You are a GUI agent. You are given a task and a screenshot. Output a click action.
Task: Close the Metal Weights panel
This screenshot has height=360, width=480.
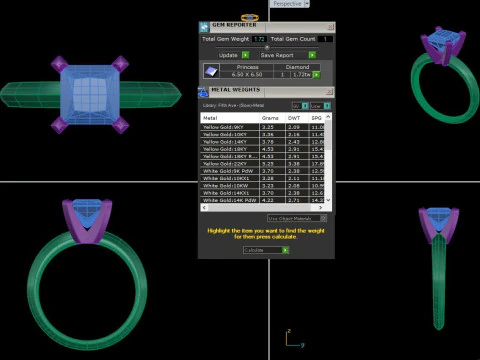[329, 91]
